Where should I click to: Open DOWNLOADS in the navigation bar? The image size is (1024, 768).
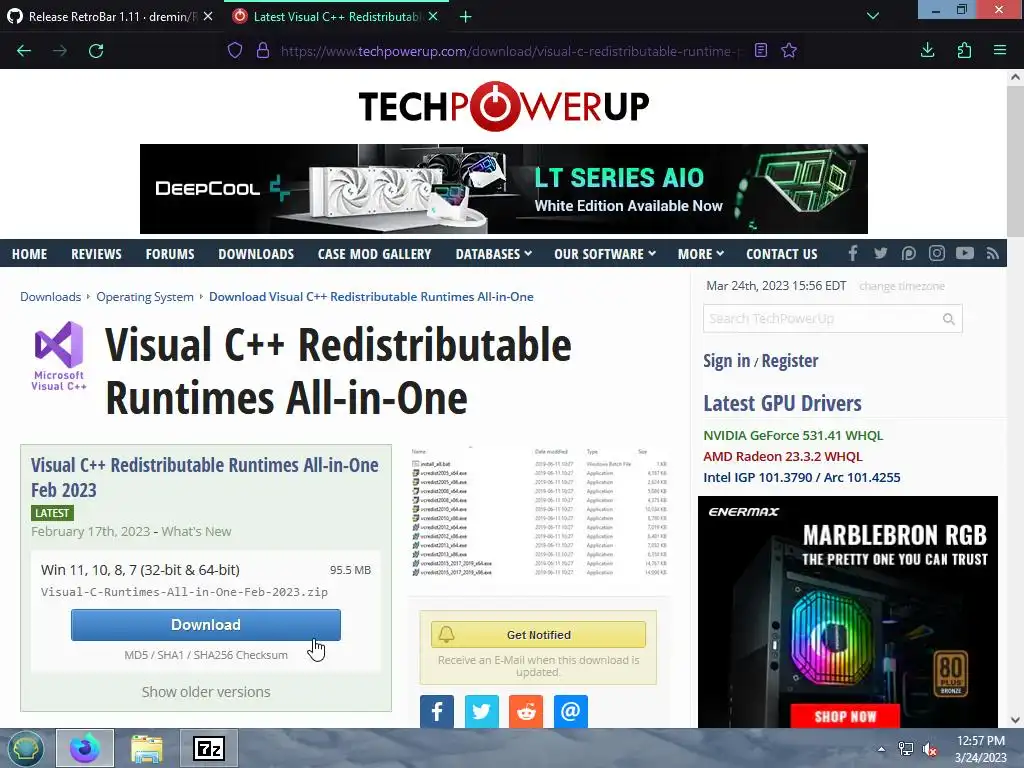click(256, 254)
